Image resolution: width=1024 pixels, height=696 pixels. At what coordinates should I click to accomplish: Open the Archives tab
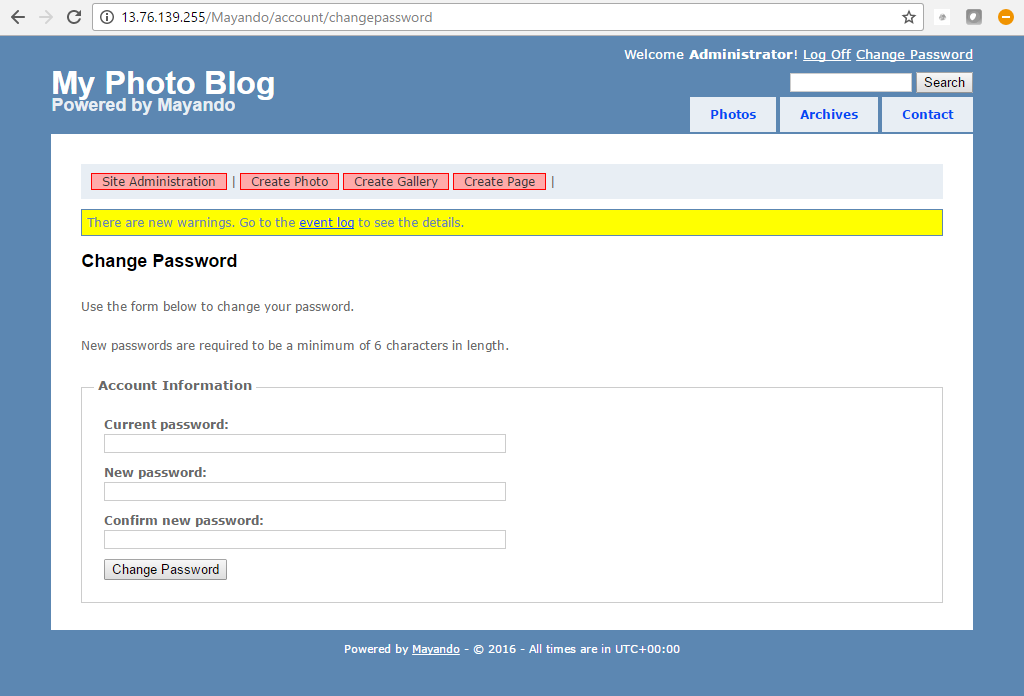(829, 115)
